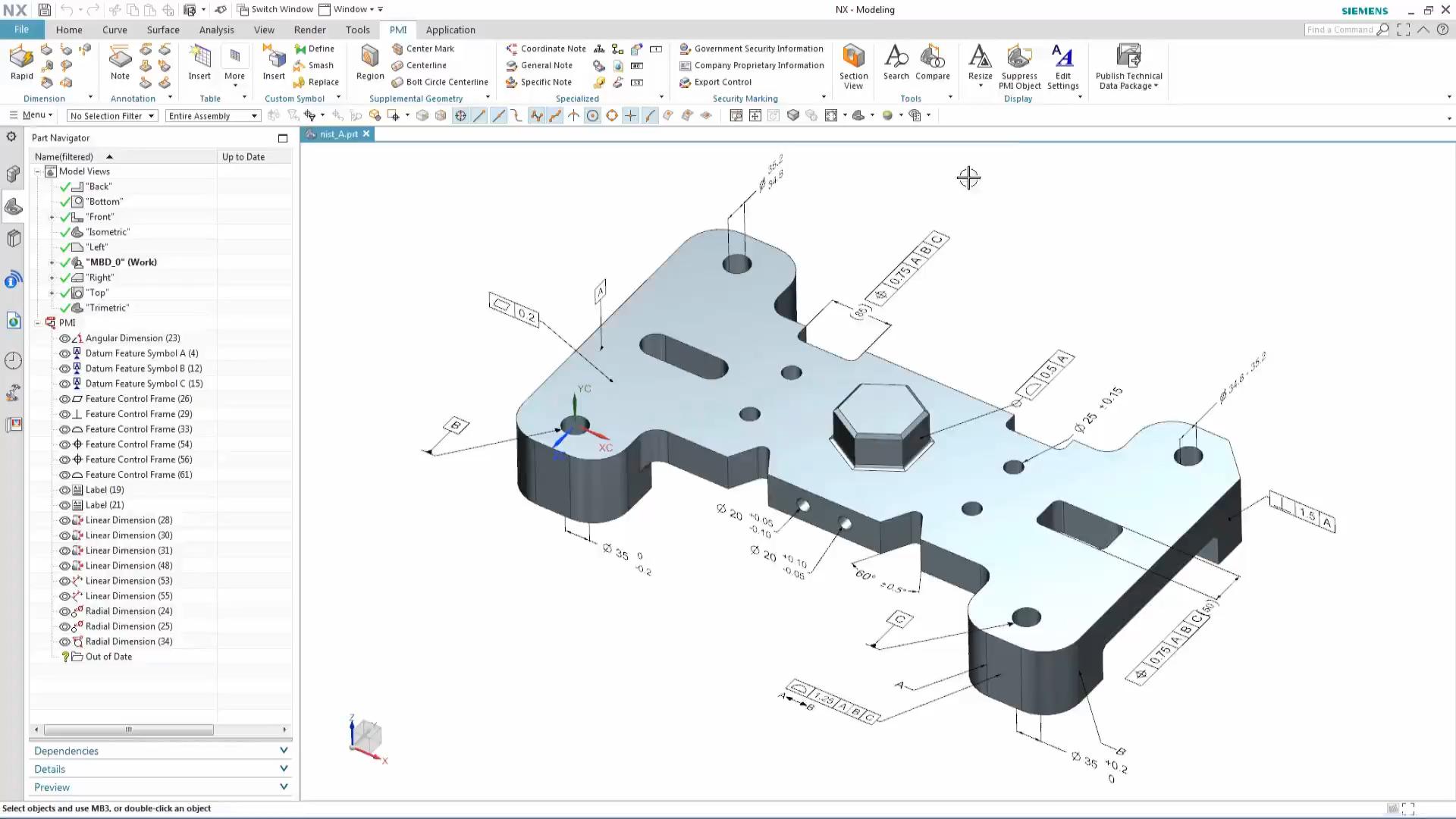This screenshot has height=819, width=1456.
Task: Open the PMI ribbon tab
Action: point(397,29)
